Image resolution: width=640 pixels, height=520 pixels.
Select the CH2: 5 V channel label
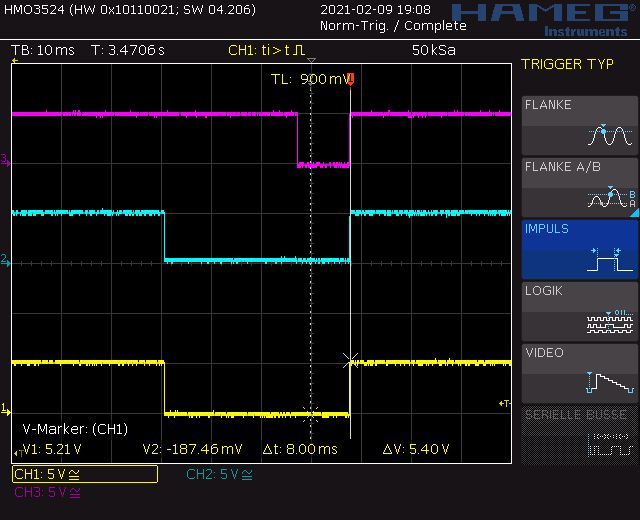(219, 474)
